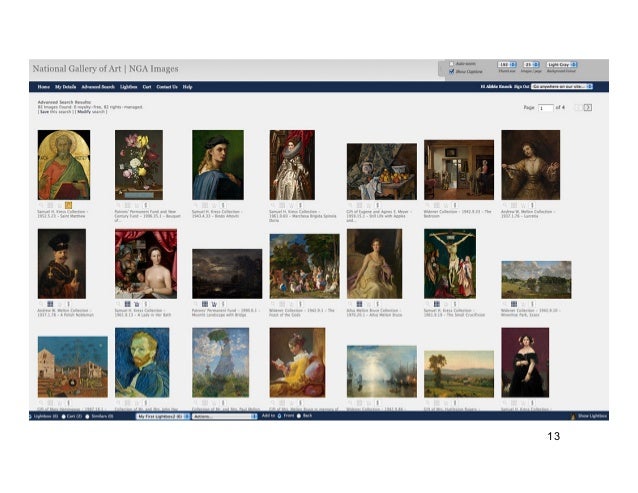Click the lightbox grid icon under Wivenhoe Park
This screenshot has height=493, width=638.
tap(514, 304)
